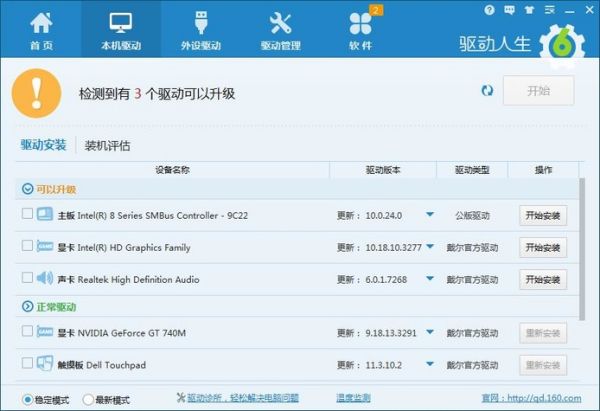The image size is (600, 411).
Task: Select the 最新模式 radio button
Action: 87,399
